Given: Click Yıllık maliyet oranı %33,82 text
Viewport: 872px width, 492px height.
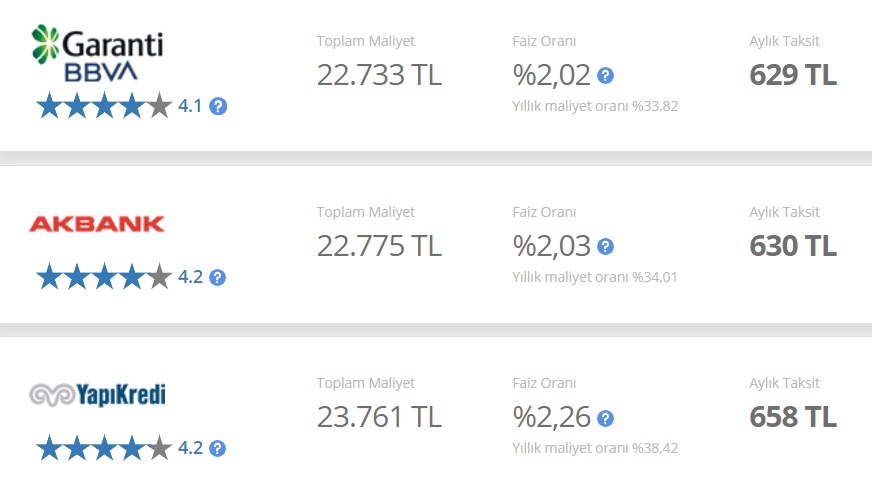Looking at the screenshot, I should coord(595,106).
